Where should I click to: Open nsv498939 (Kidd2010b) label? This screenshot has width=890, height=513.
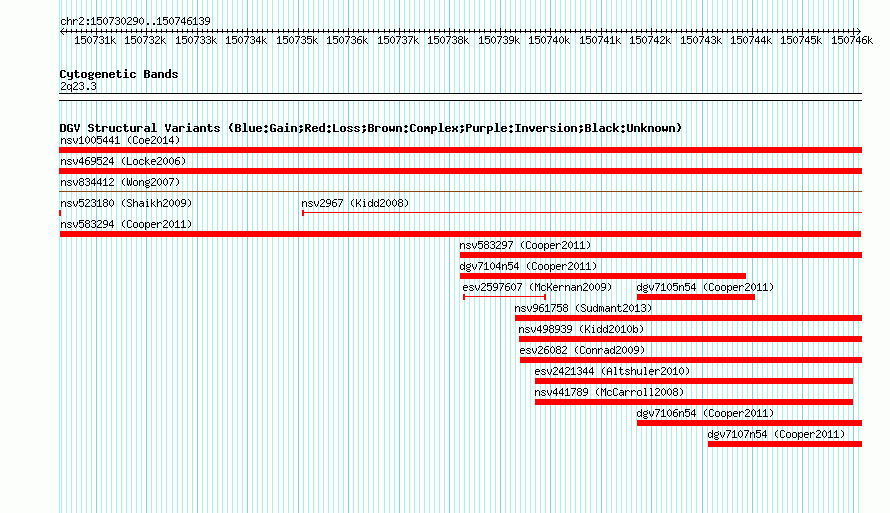581,329
